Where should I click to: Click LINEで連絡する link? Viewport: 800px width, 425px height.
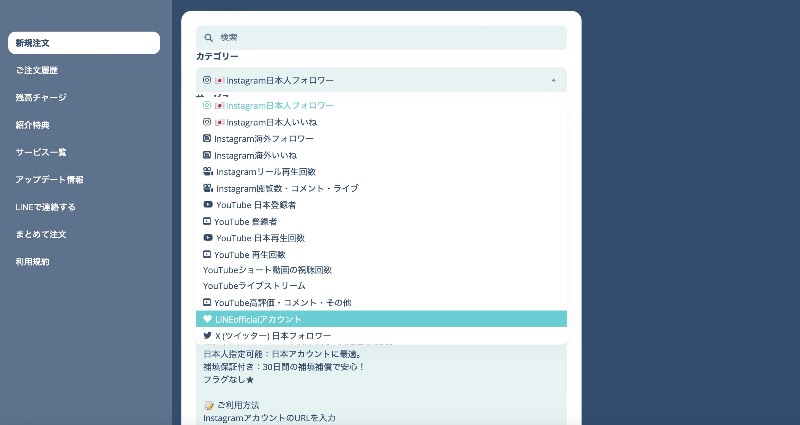[x=45, y=207]
